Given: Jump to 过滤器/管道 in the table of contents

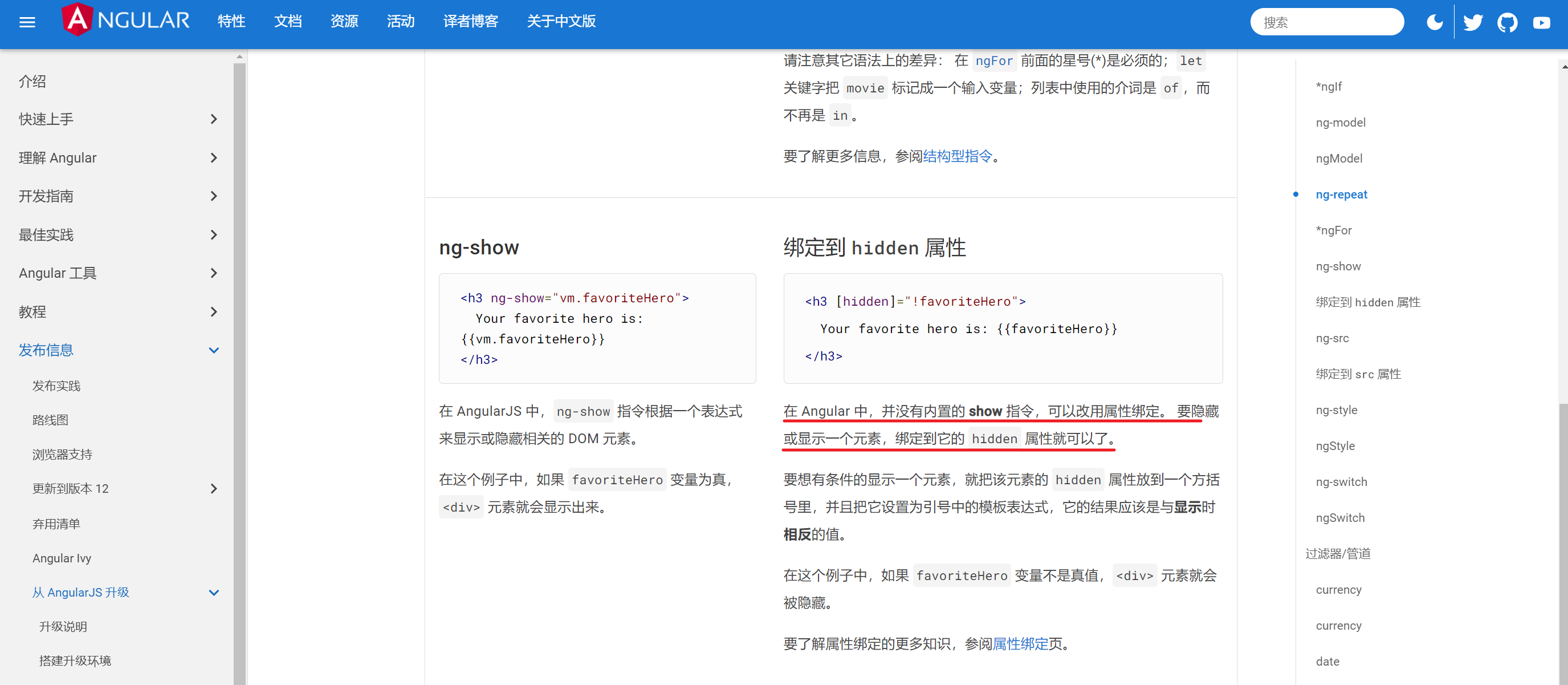Looking at the screenshot, I should 1338,553.
